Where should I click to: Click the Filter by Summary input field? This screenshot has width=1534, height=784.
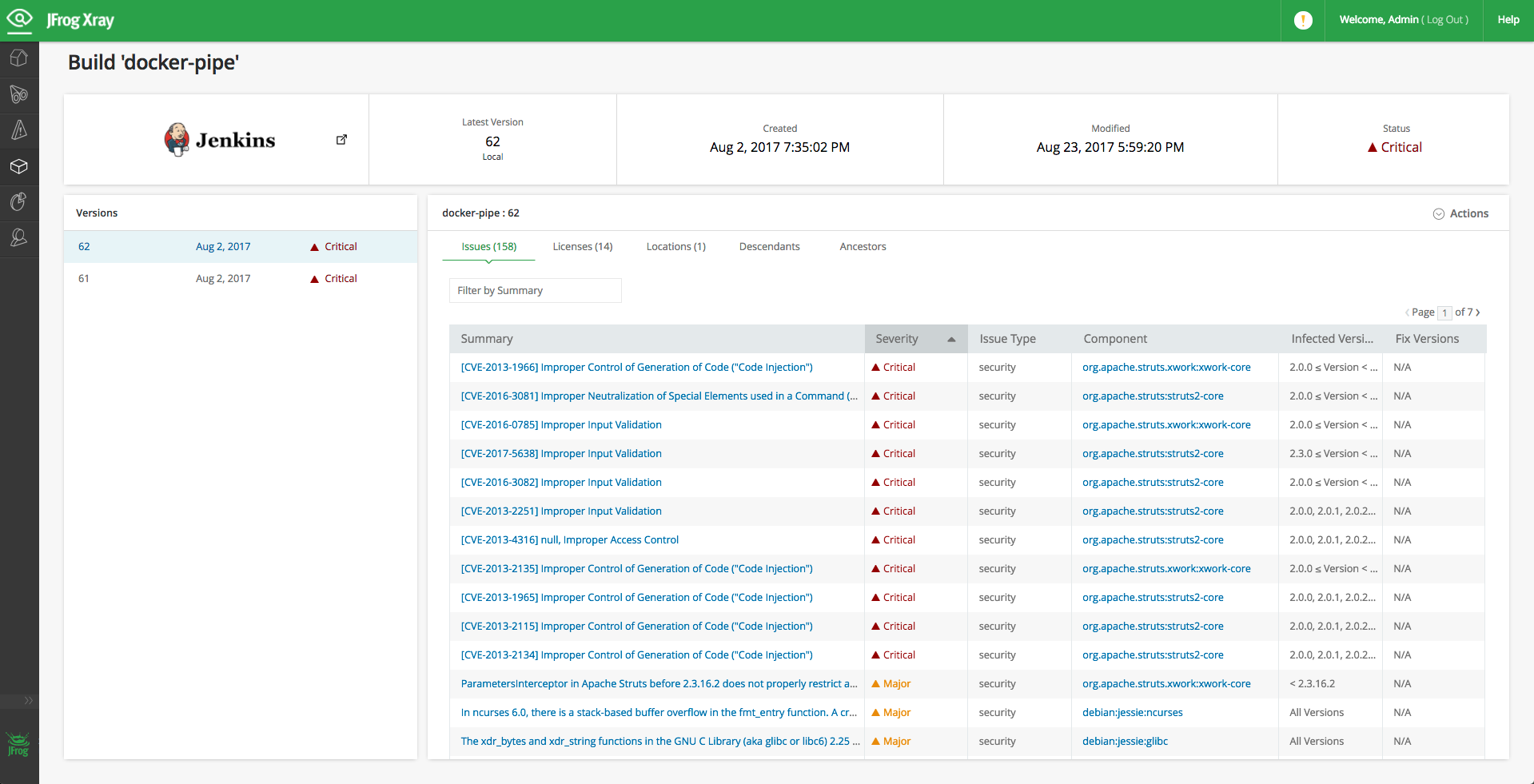tap(535, 291)
